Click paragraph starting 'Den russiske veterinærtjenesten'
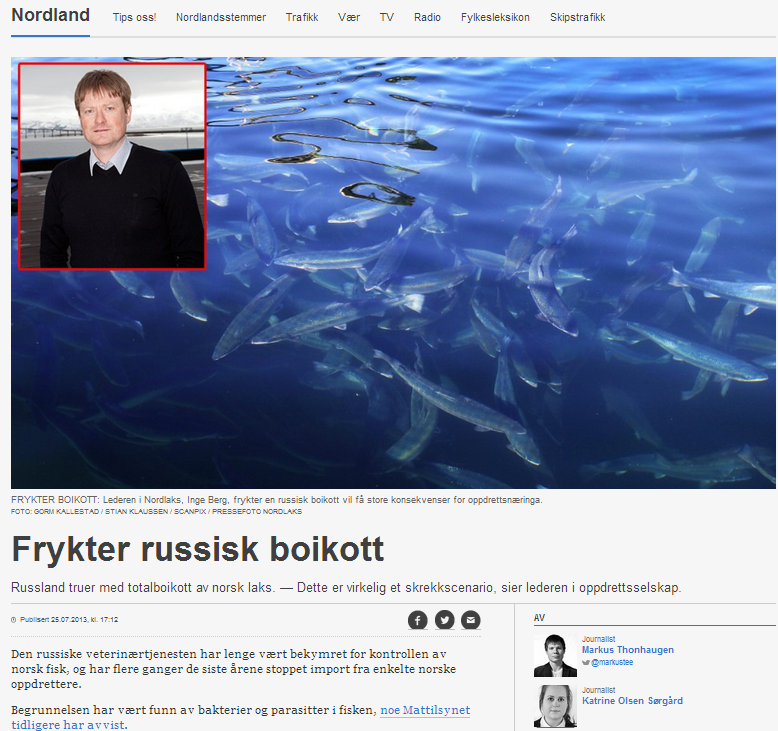 point(233,669)
